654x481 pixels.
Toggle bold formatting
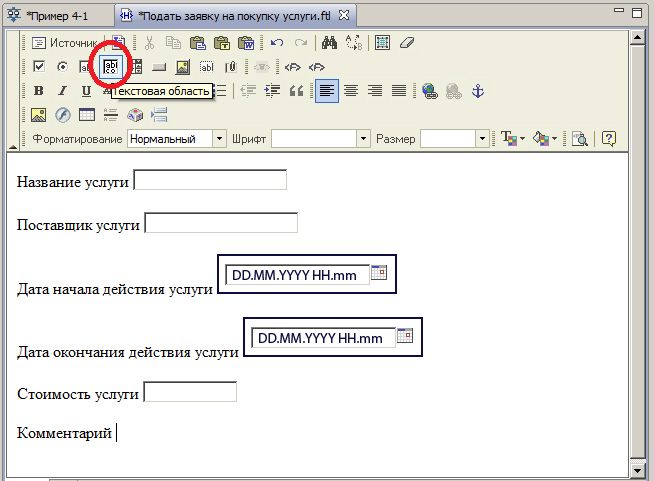pos(39,91)
